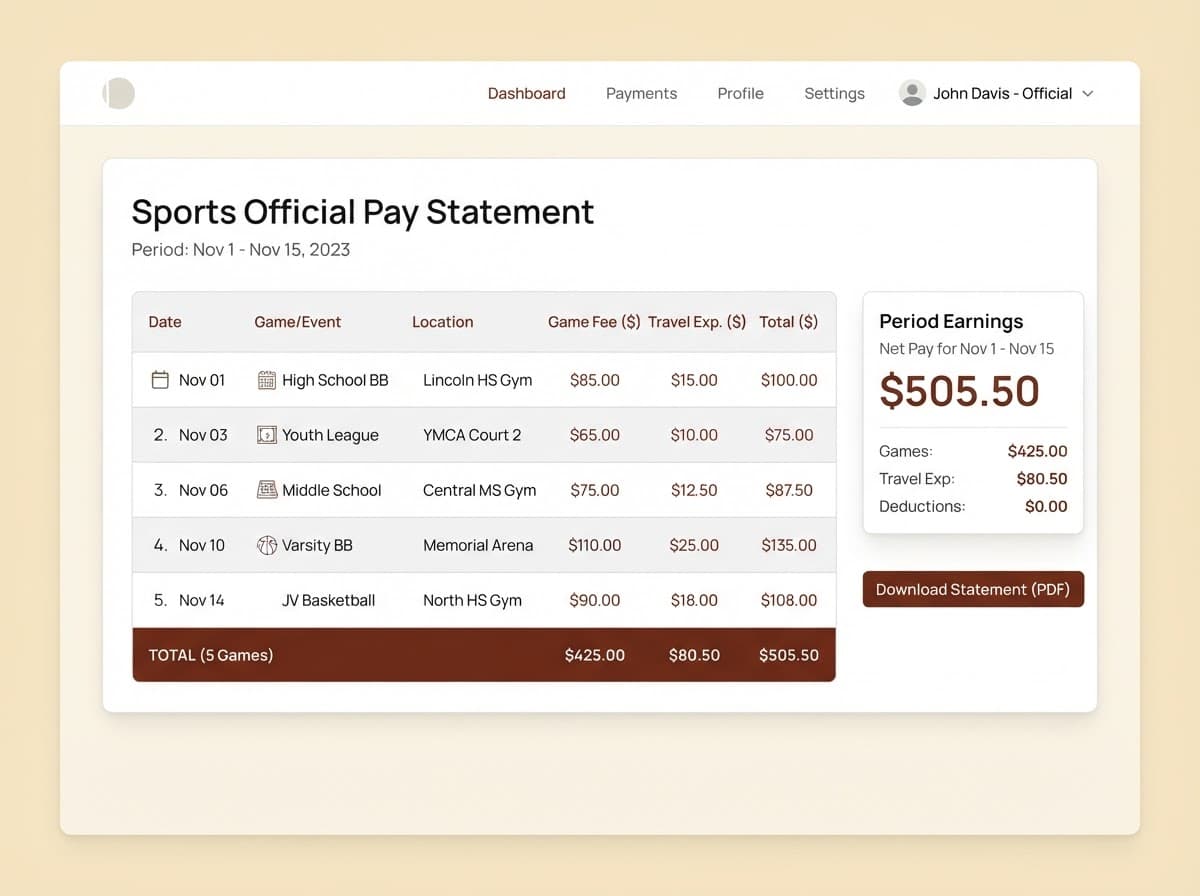1200x896 pixels.
Task: Click the Deductions $0.00 value
Action: [1046, 506]
